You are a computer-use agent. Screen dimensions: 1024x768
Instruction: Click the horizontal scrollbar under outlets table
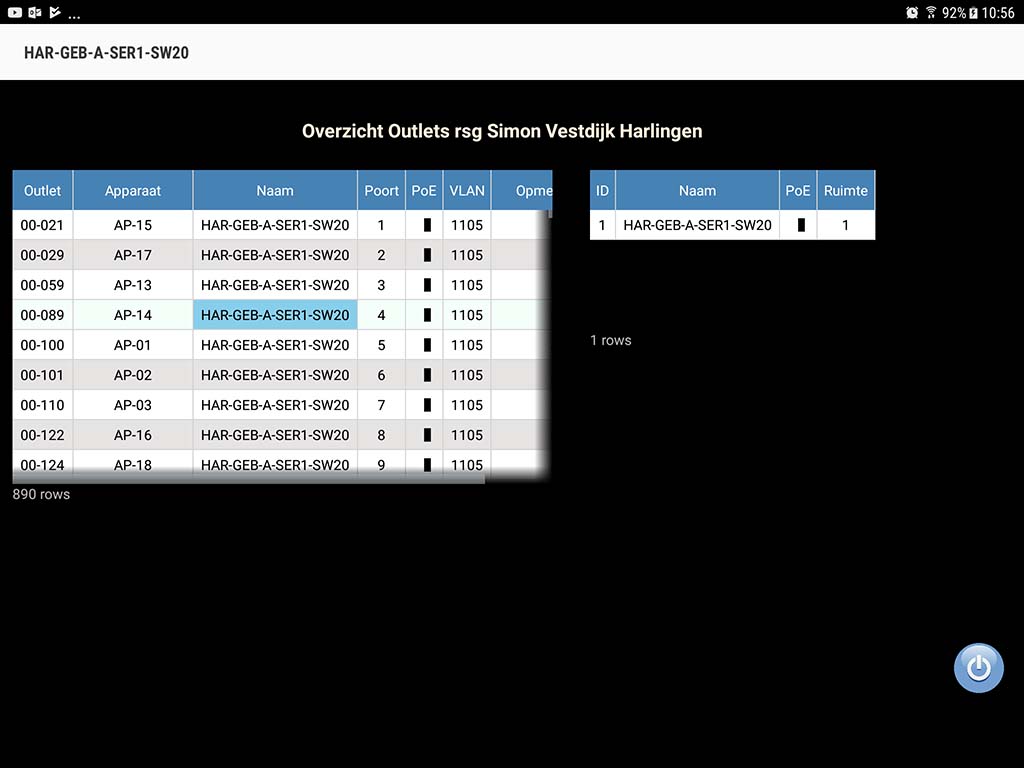[249, 479]
